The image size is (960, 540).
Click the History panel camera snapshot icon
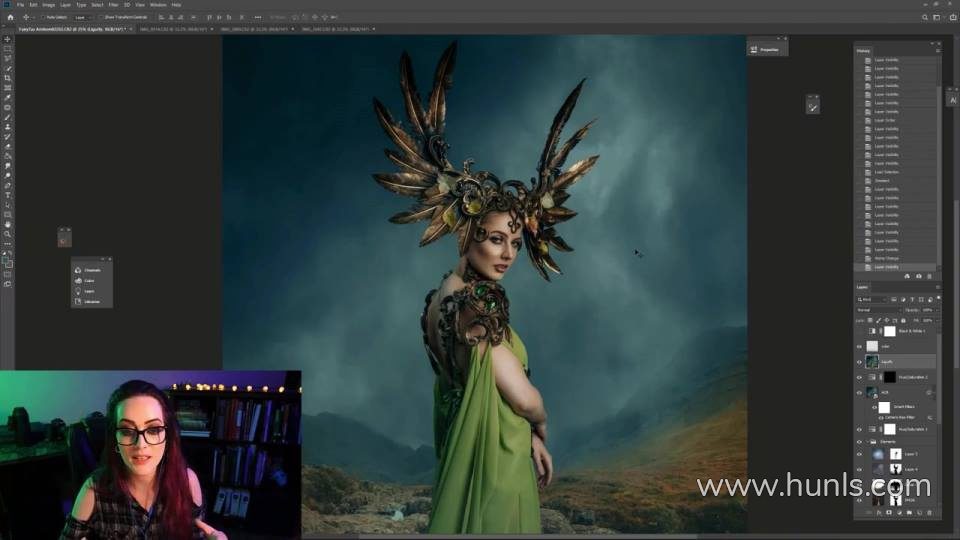point(918,276)
